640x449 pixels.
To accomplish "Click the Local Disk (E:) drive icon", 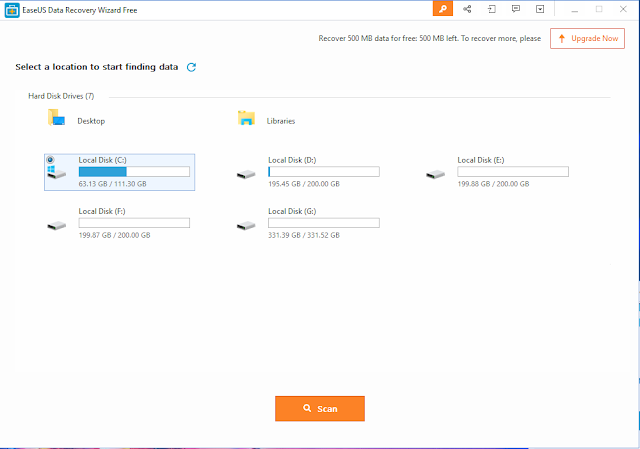I will [436, 175].
